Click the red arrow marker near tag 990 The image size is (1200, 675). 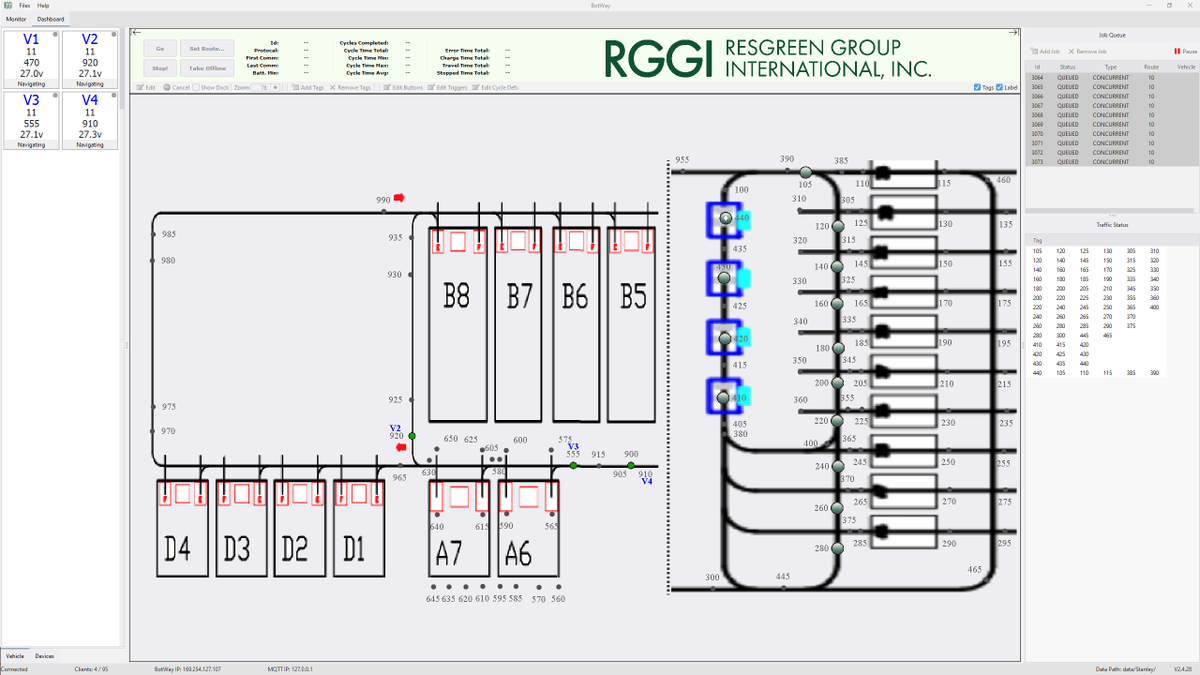(x=398, y=198)
